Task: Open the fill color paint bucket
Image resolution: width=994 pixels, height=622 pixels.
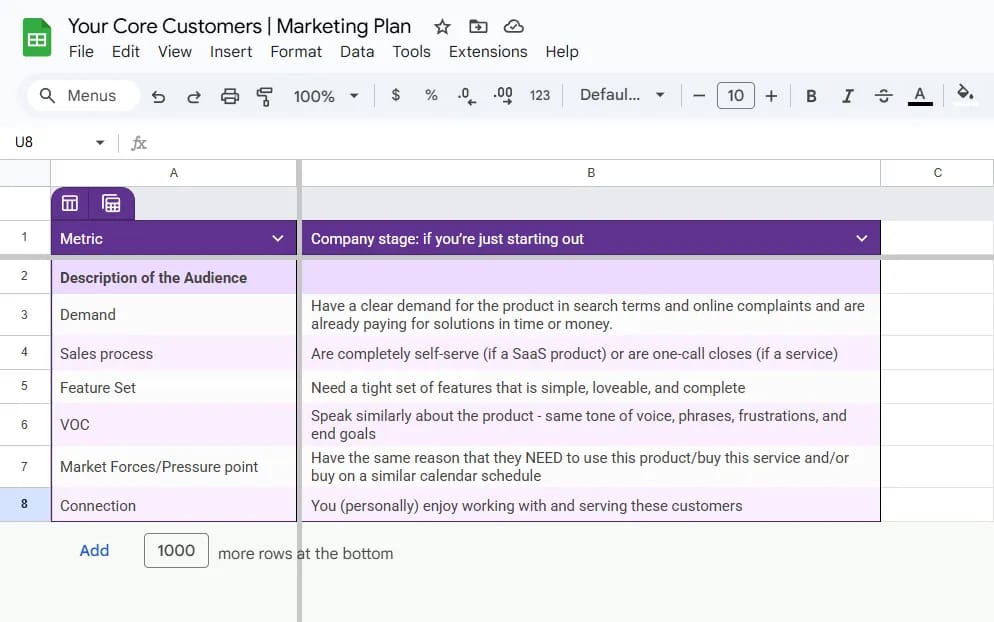Action: pos(964,95)
